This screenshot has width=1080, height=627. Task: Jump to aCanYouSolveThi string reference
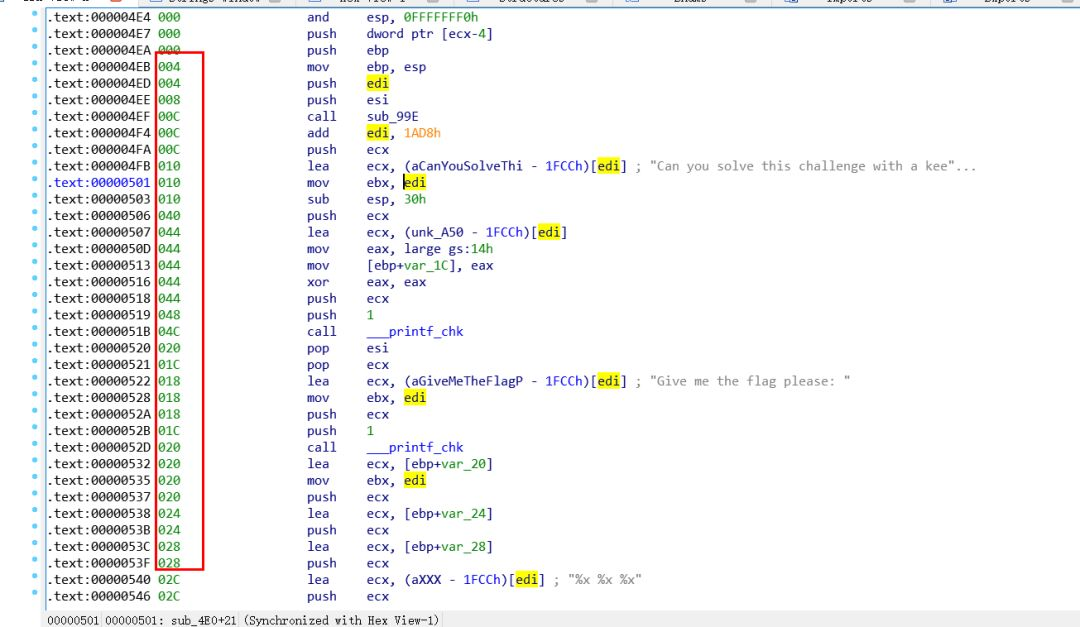[x=466, y=166]
